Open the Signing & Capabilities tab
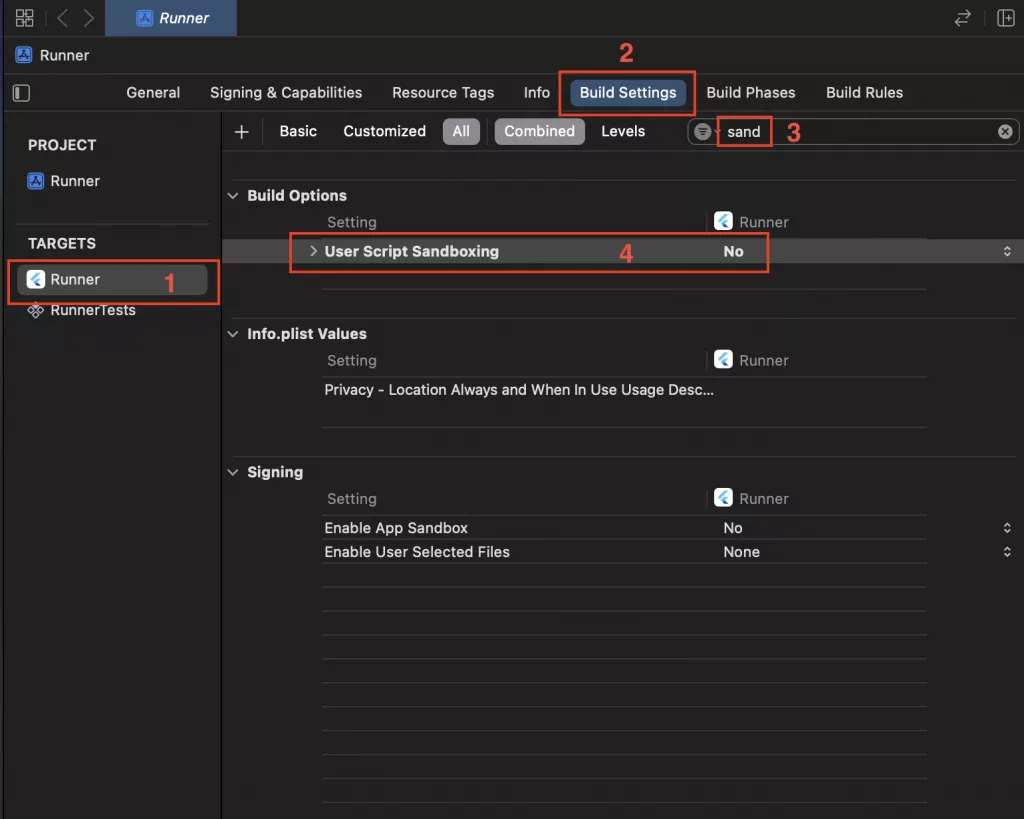 [x=286, y=93]
